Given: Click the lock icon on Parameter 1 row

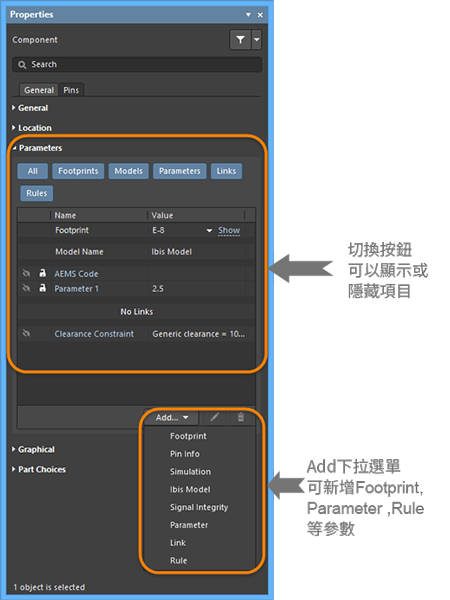Looking at the screenshot, I should point(42,288).
